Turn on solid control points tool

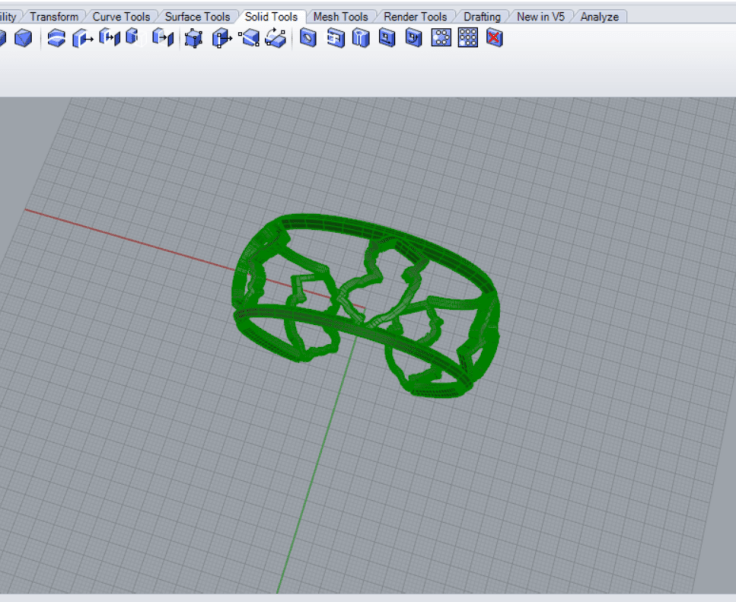(x=194, y=38)
